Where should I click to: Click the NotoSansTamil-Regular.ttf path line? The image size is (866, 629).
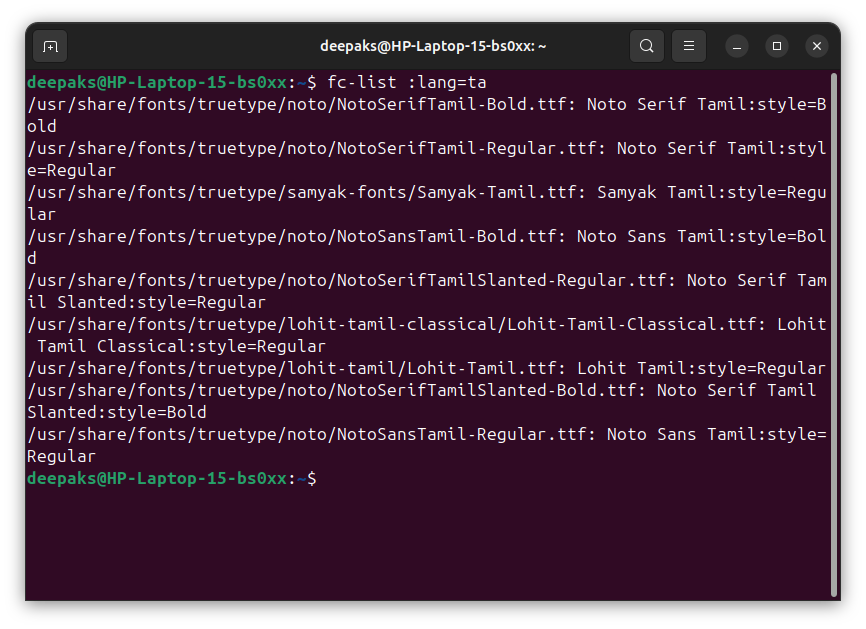pyautogui.click(x=426, y=445)
